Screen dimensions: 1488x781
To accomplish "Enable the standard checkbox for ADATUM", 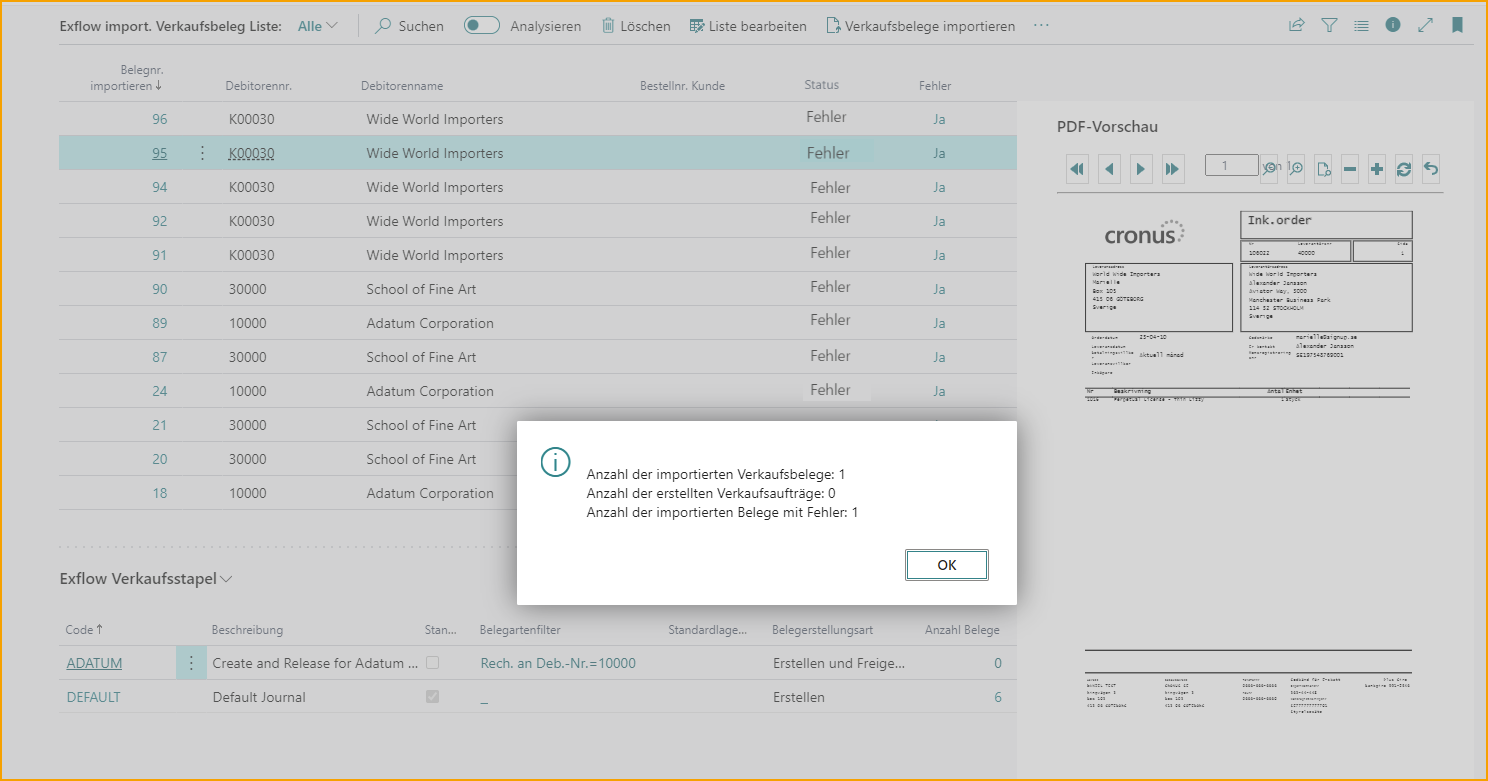I will (432, 662).
